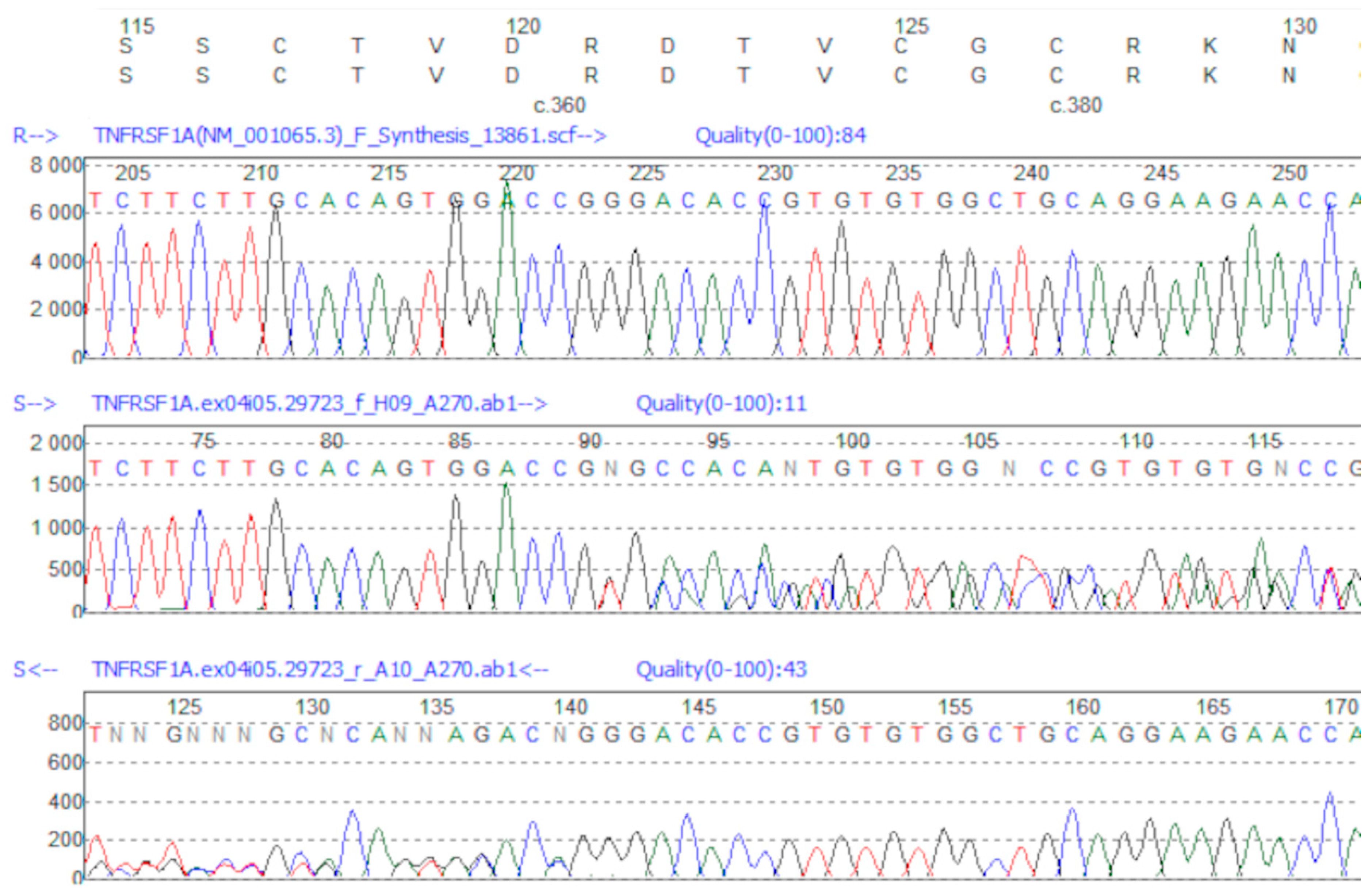Click the Quality(0-100):84 score
The height and width of the screenshot is (895, 1372).
(x=780, y=137)
